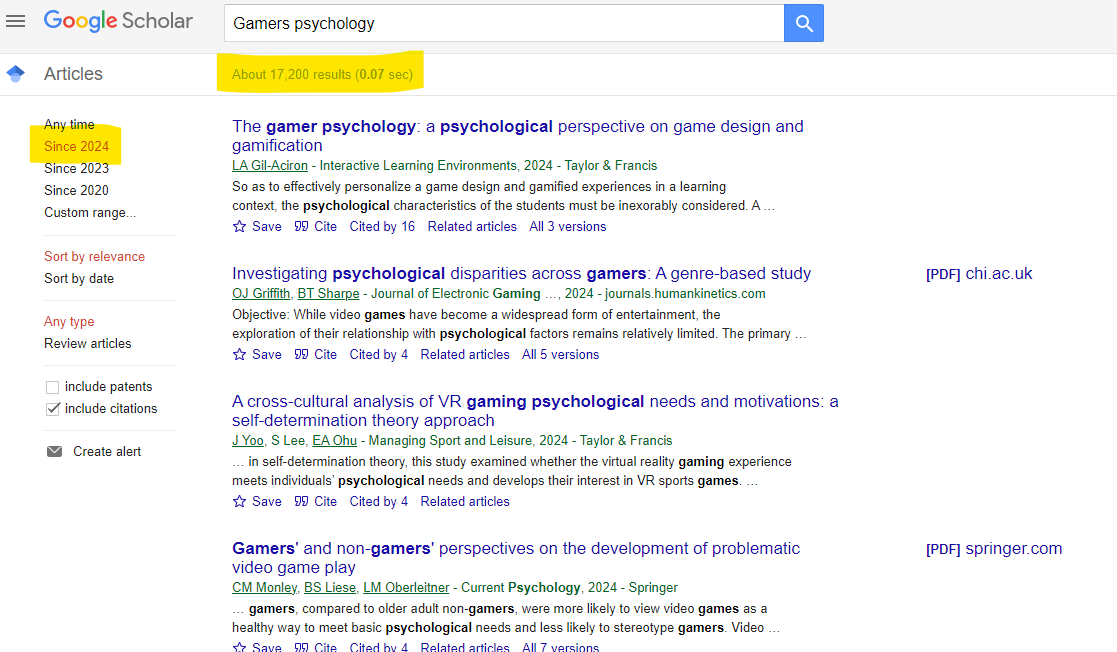Select the Any time filter
The height and width of the screenshot is (652, 1117).
point(69,125)
